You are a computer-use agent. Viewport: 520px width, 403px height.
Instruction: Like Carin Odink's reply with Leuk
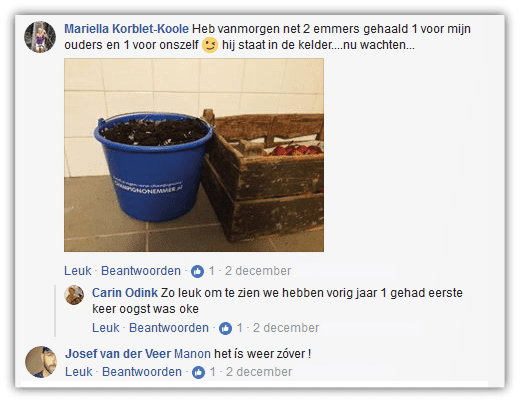click(106, 328)
